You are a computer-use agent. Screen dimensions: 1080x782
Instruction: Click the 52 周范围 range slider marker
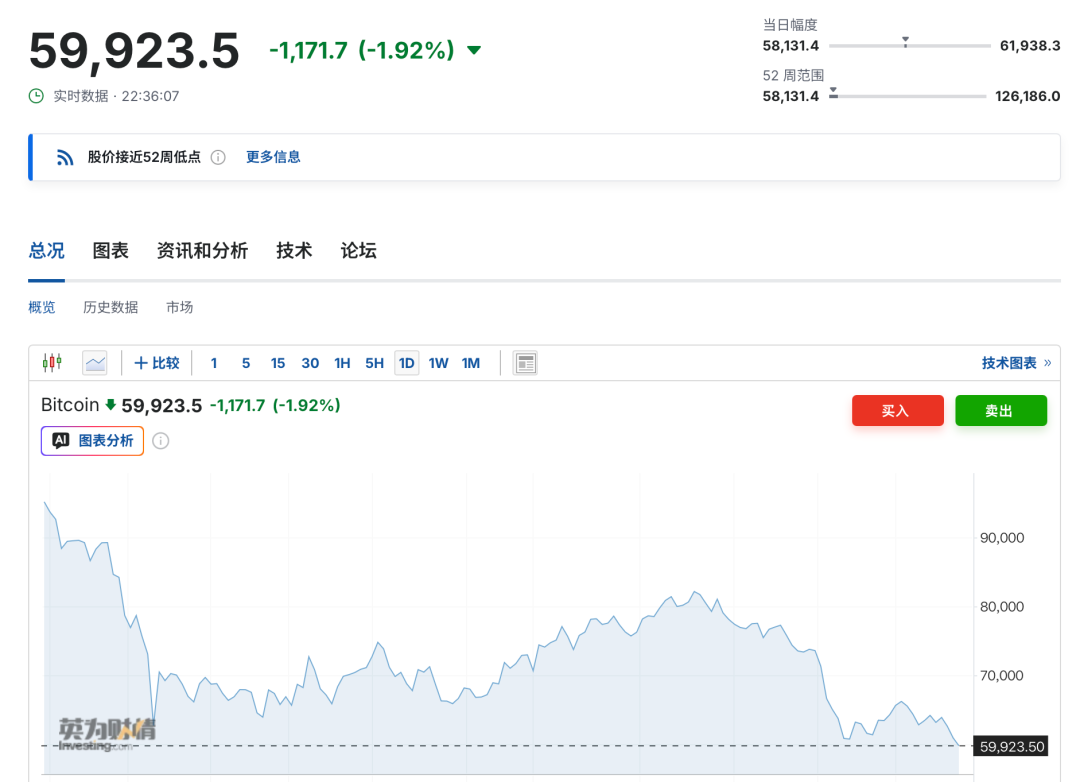pyautogui.click(x=833, y=92)
